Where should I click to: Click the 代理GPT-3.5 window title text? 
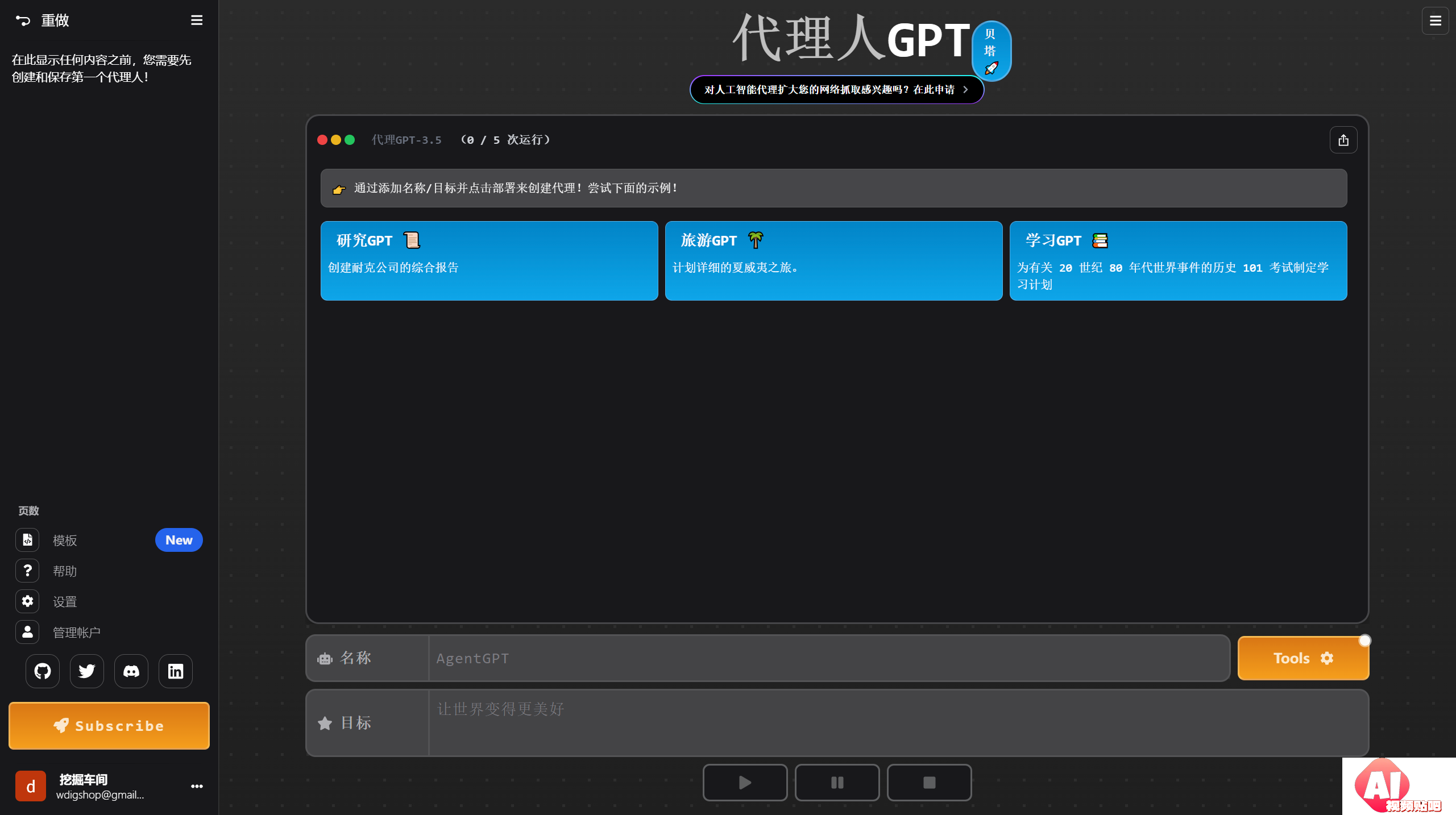point(406,140)
